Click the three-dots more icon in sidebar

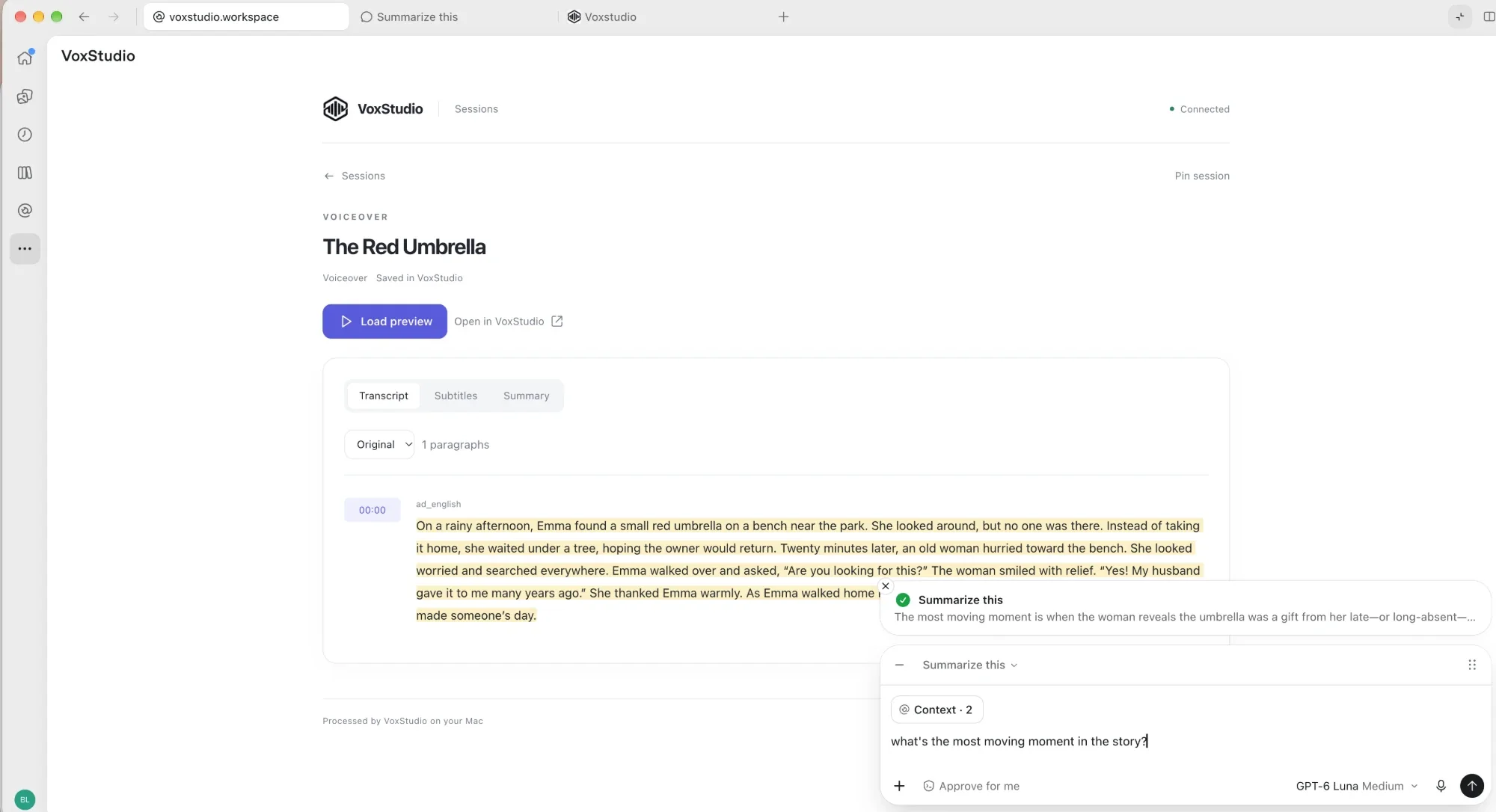(x=25, y=248)
